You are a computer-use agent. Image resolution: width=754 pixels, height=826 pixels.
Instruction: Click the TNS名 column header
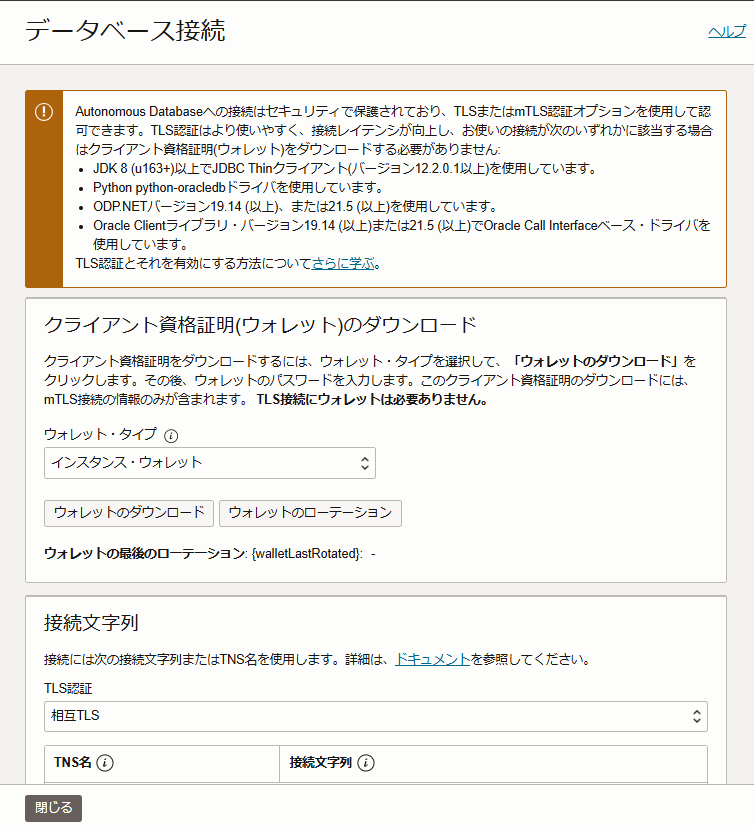(73, 762)
